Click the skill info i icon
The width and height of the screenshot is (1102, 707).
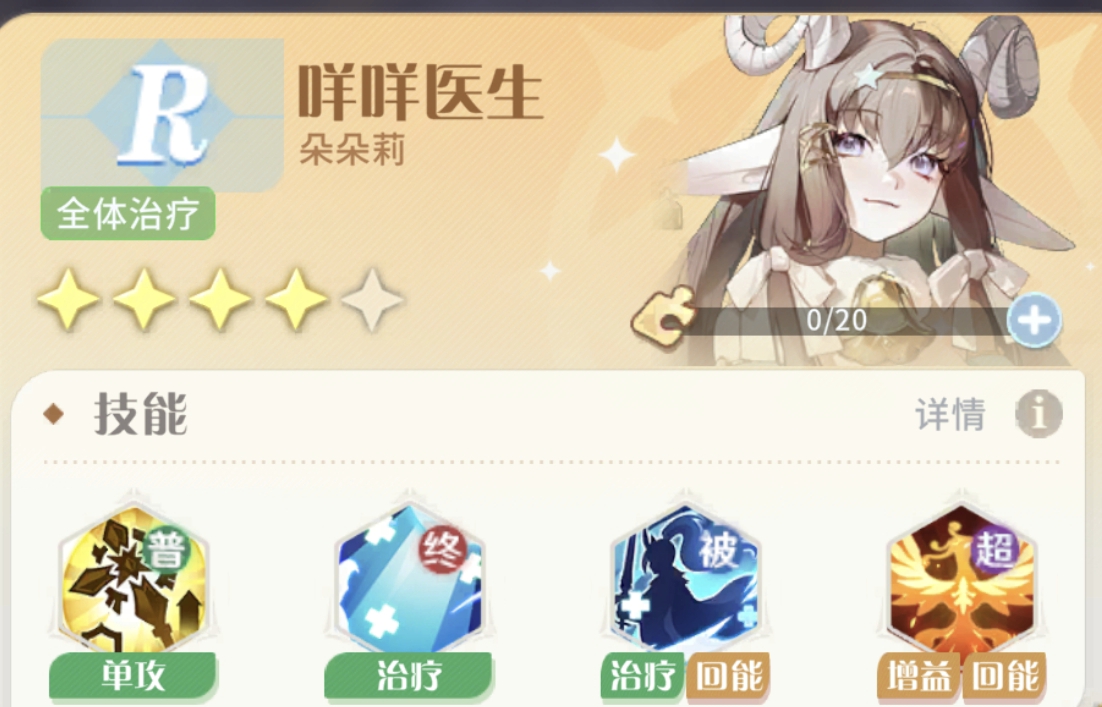point(1039,413)
